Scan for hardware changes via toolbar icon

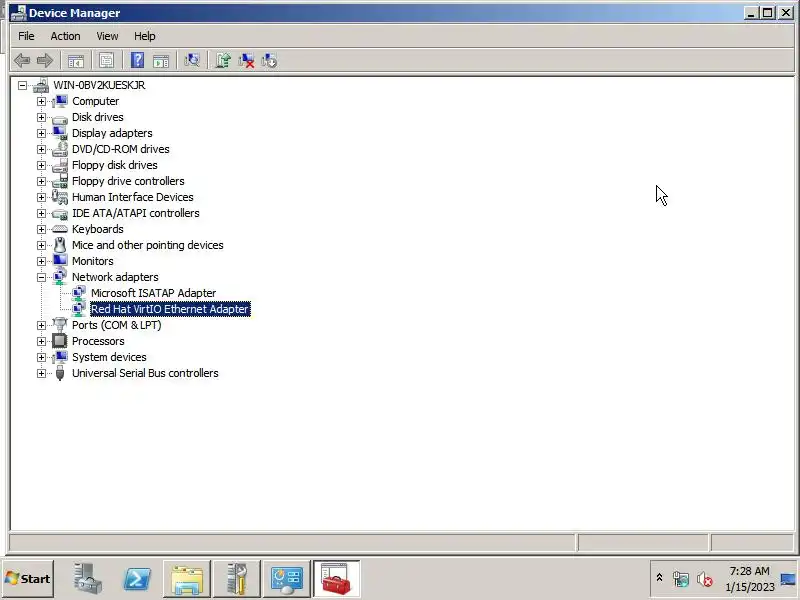tap(192, 61)
